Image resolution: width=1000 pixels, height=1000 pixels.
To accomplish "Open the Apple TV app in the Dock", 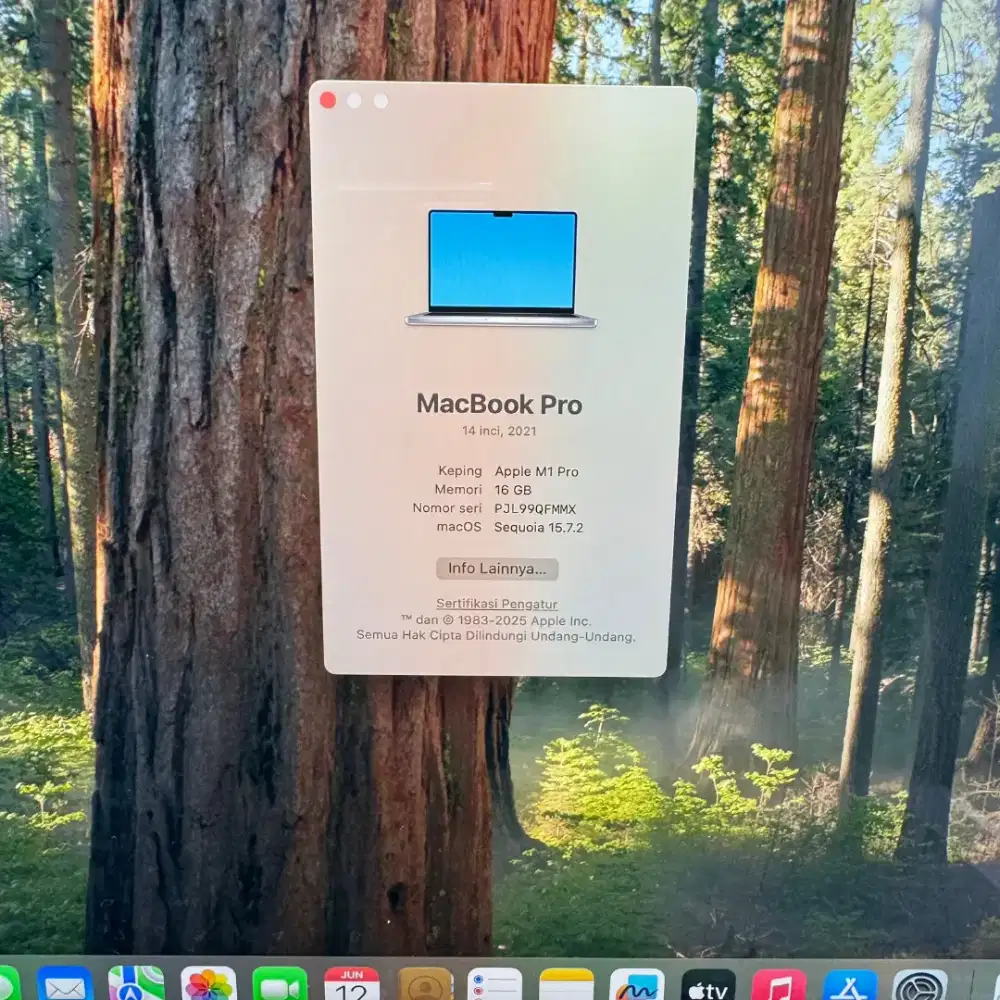I will point(709,983).
